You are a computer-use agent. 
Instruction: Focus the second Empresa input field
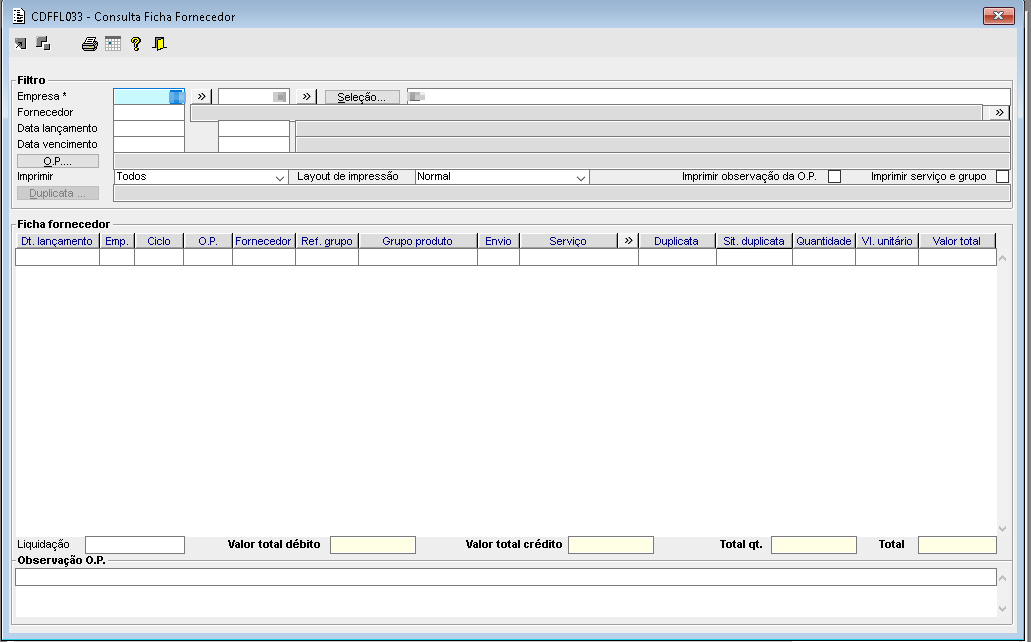click(x=254, y=97)
